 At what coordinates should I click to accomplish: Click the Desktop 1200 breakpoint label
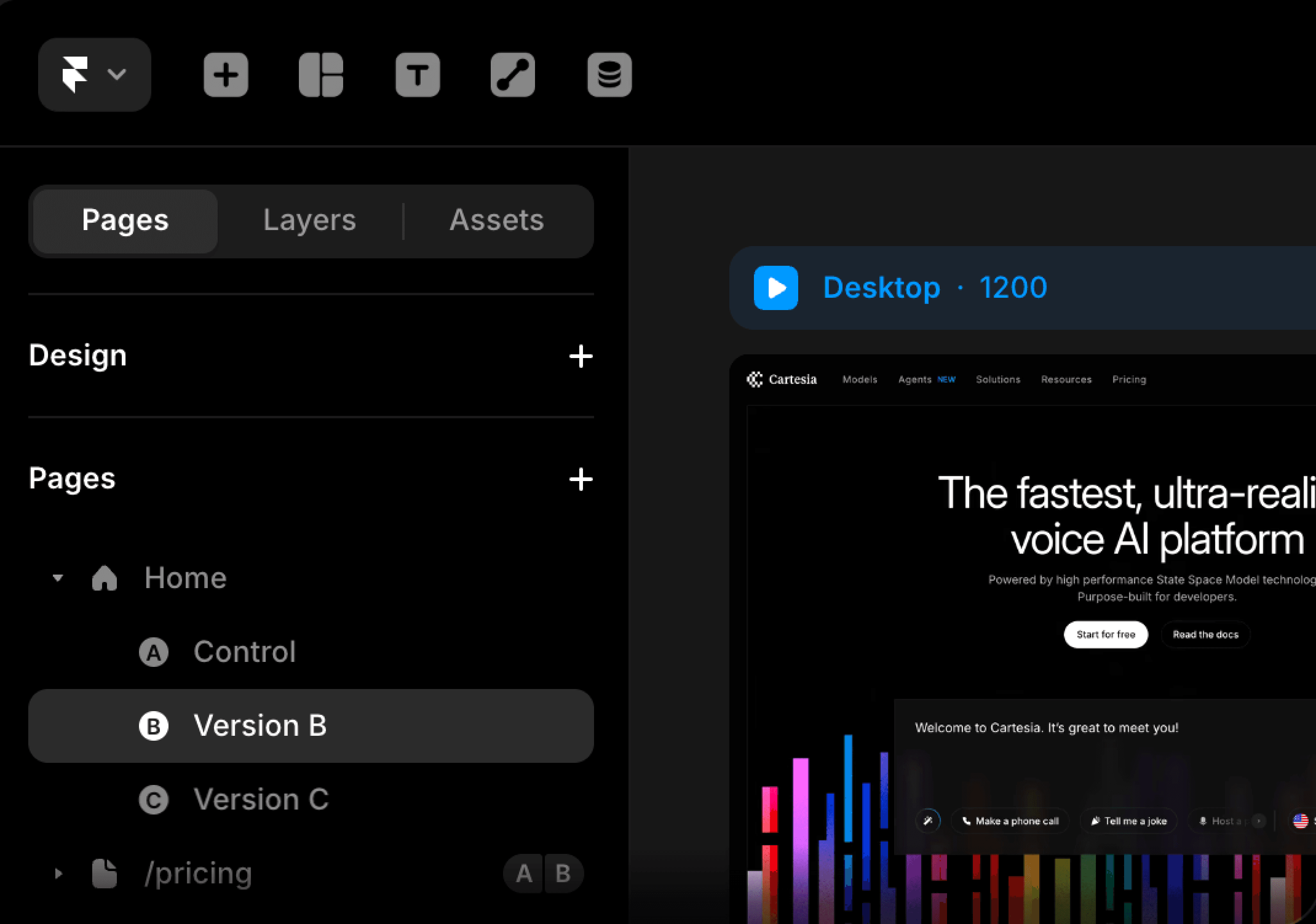point(935,288)
